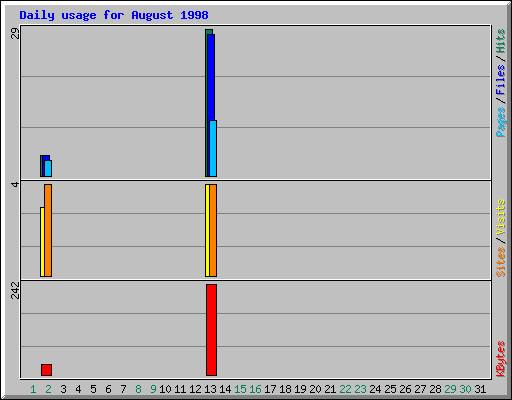This screenshot has width=512, height=400.
Task: Select the small red KBytes bar for day 2
Action: (x=46, y=370)
